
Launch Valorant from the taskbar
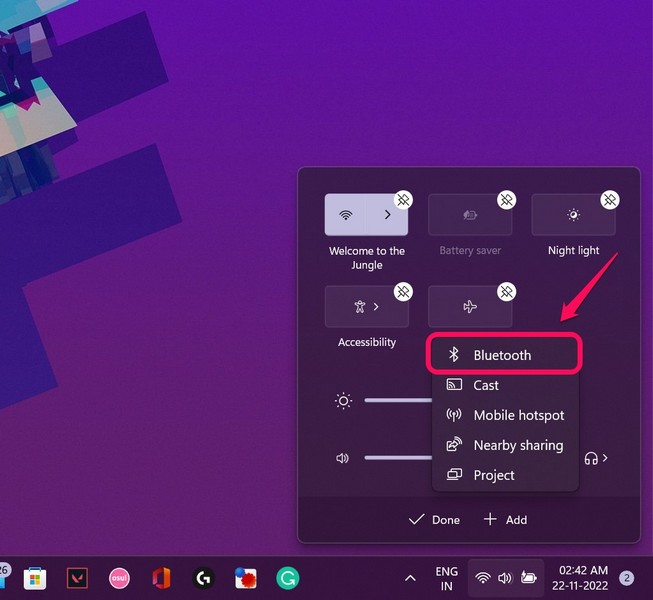click(77, 578)
